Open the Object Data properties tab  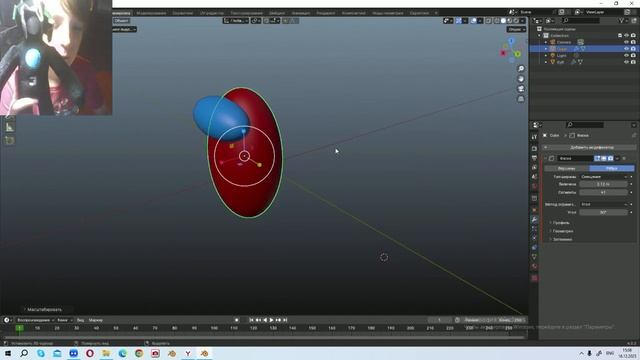[x=534, y=257]
